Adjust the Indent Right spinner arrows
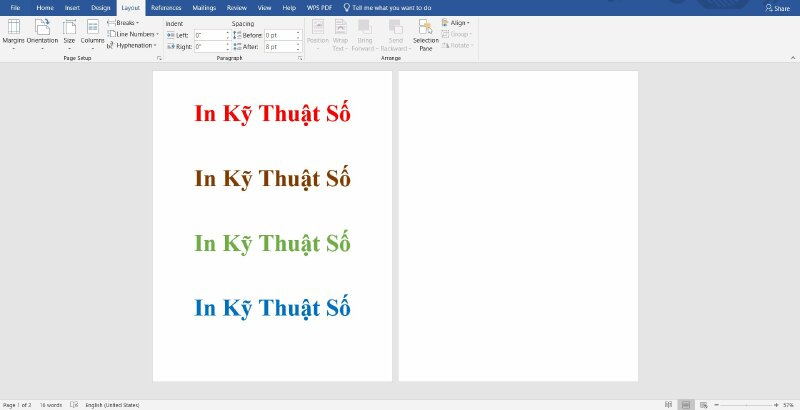800x410 pixels. (x=228, y=46)
